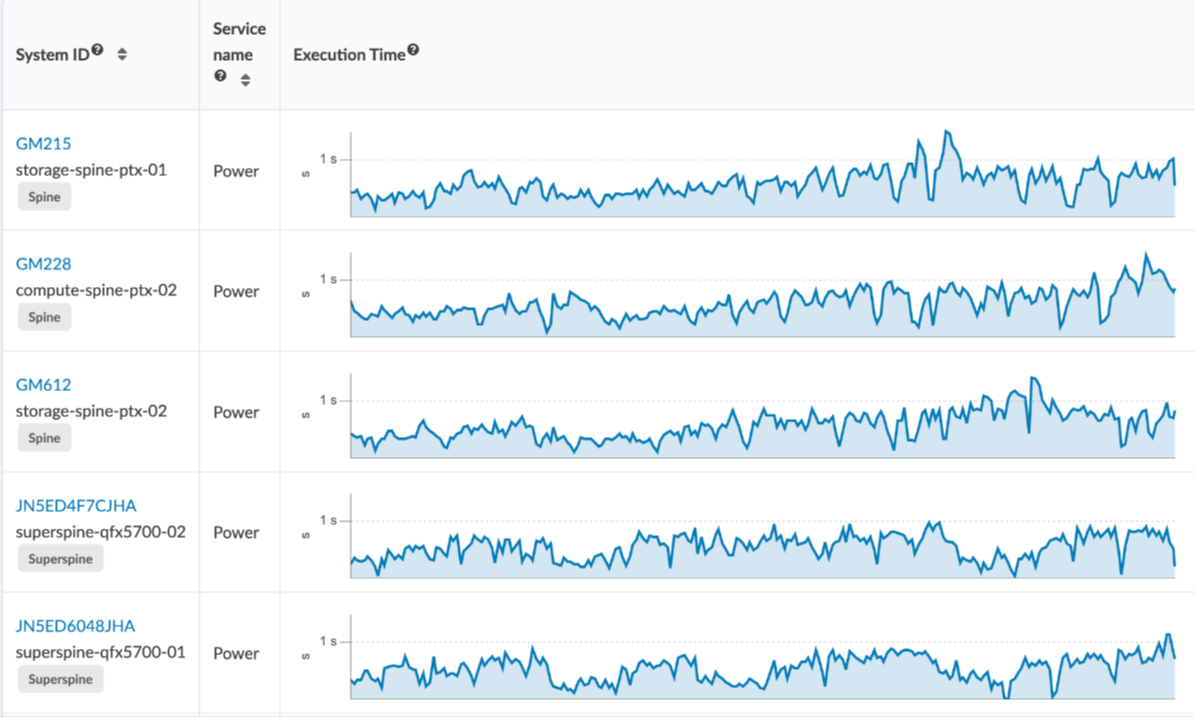Open the GM228 system link

tap(44, 264)
